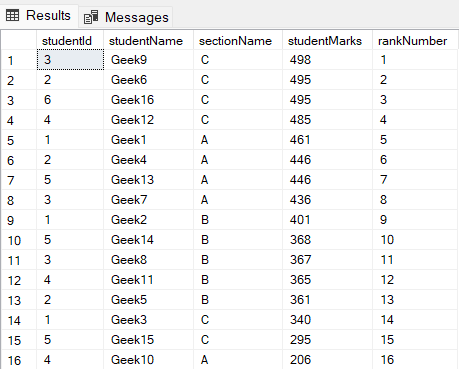This screenshot has height=369, width=459.
Task: Click the cell containing Geek14
Action: 149,240
